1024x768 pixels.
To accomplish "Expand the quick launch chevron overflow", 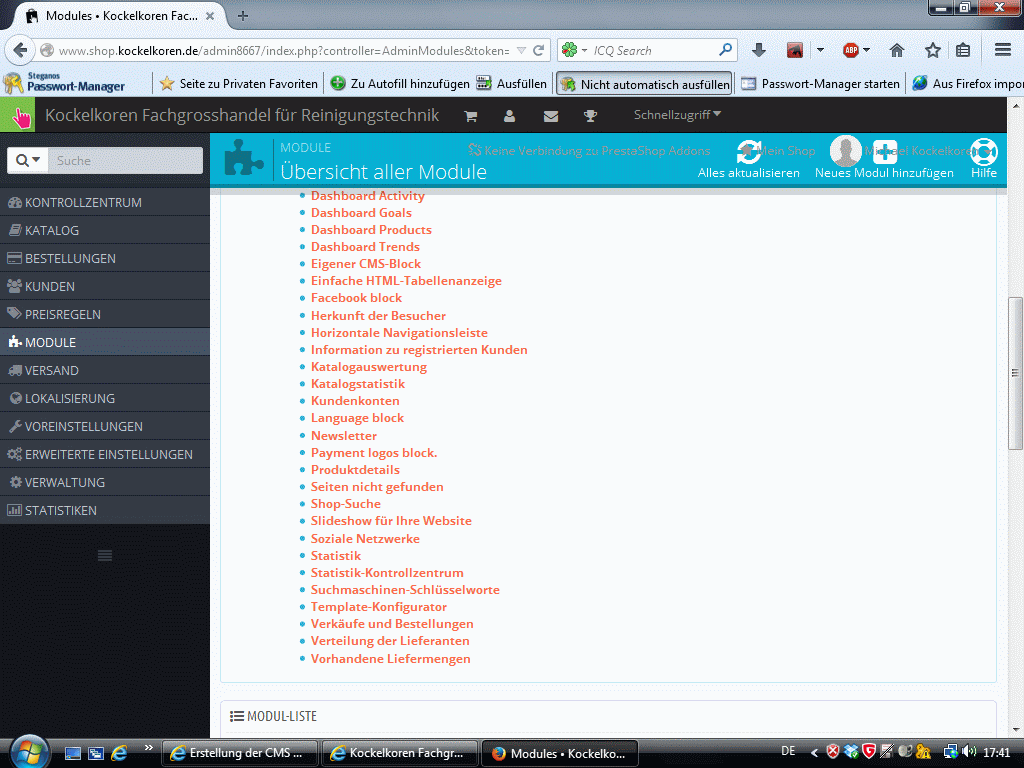I will [x=148, y=748].
